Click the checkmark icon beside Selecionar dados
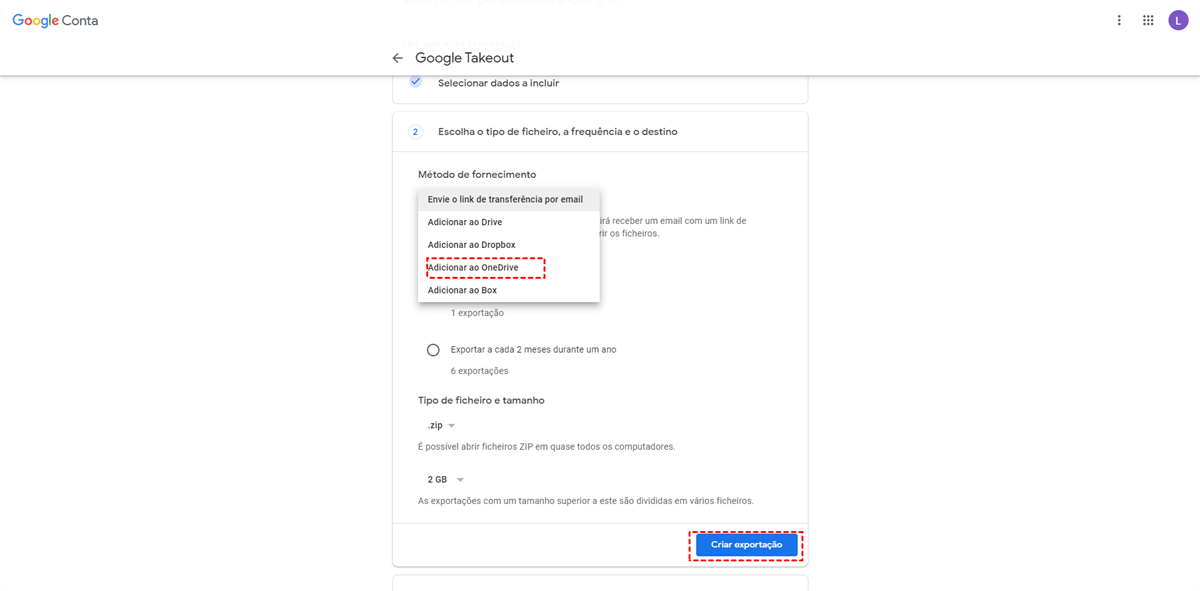This screenshot has width=1200, height=591. (415, 81)
